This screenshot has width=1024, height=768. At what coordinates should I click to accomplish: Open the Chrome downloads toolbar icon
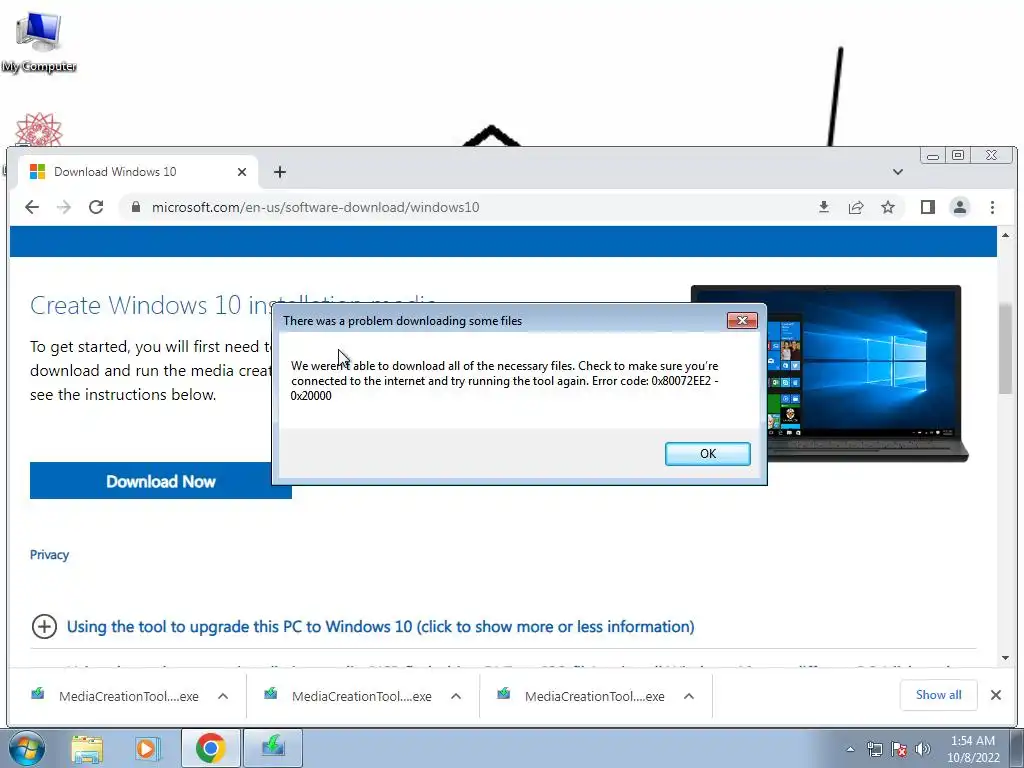point(824,207)
